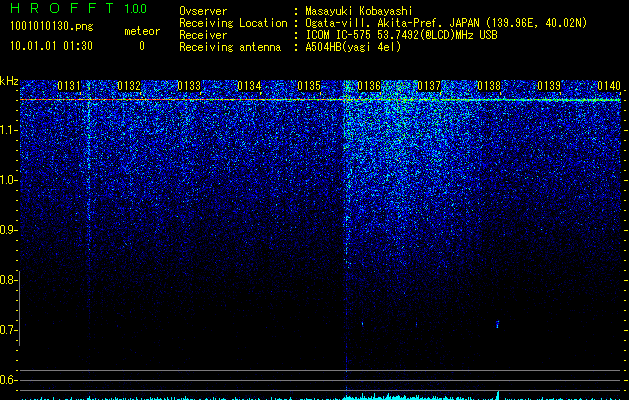Click the 0137 time marker
The height and width of the screenshot is (400, 629).
(429, 86)
